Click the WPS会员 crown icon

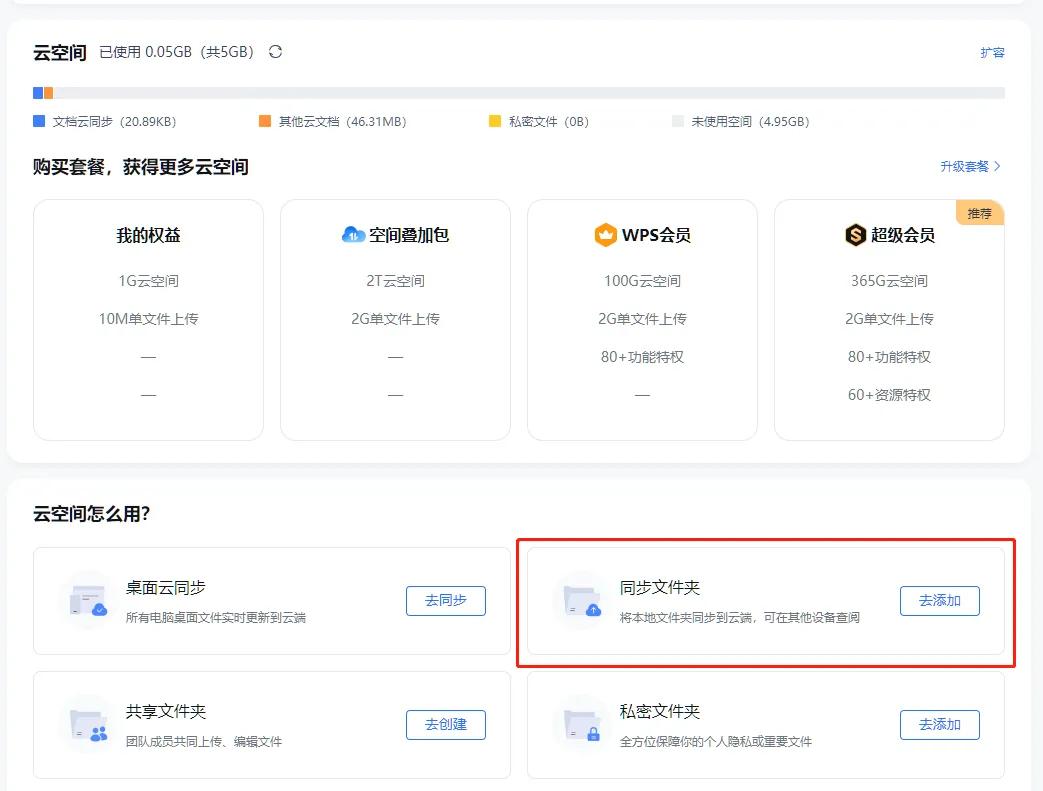(x=607, y=235)
